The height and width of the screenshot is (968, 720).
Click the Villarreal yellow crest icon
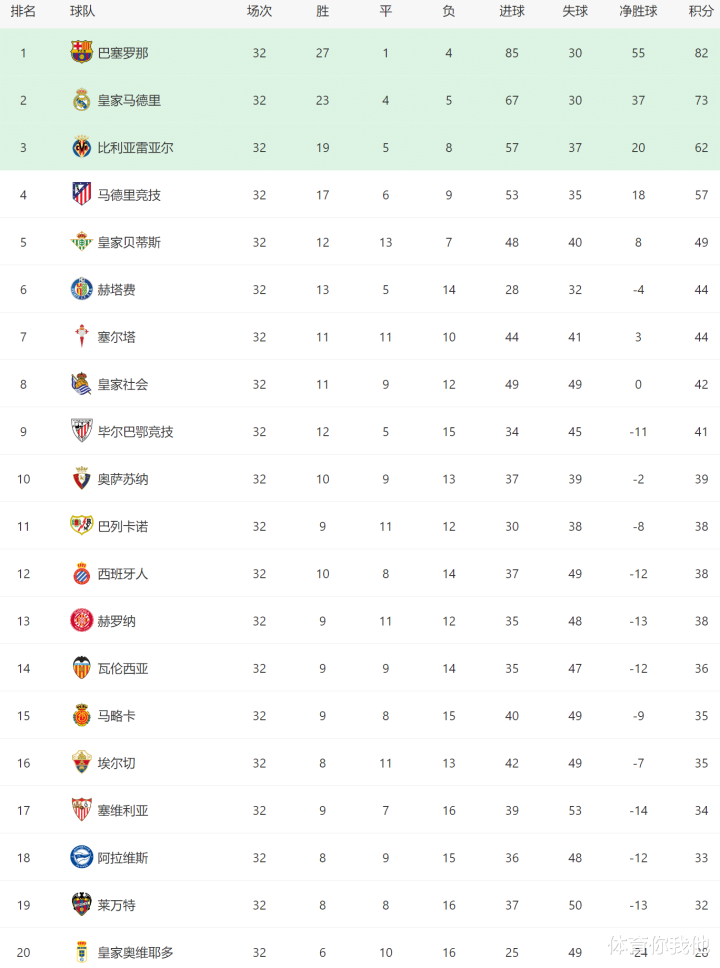pyautogui.click(x=81, y=148)
